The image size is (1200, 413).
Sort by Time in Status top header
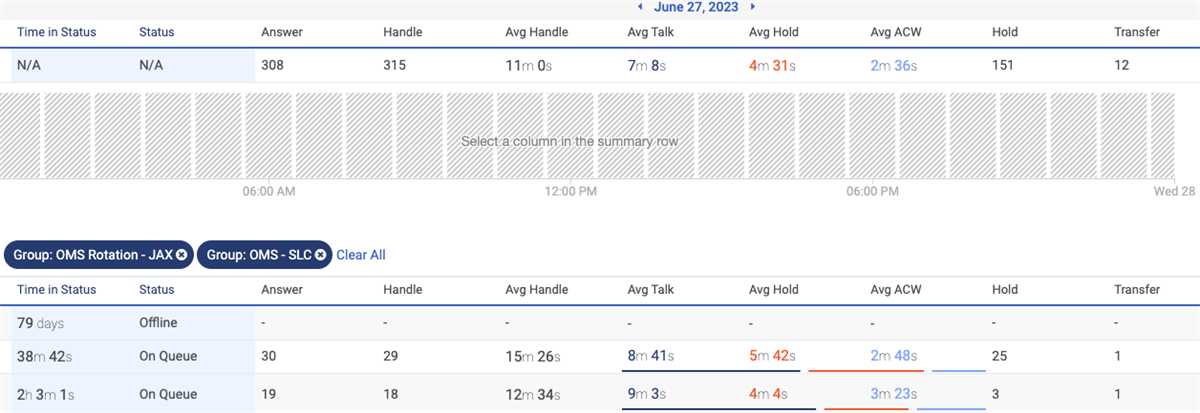(x=57, y=32)
